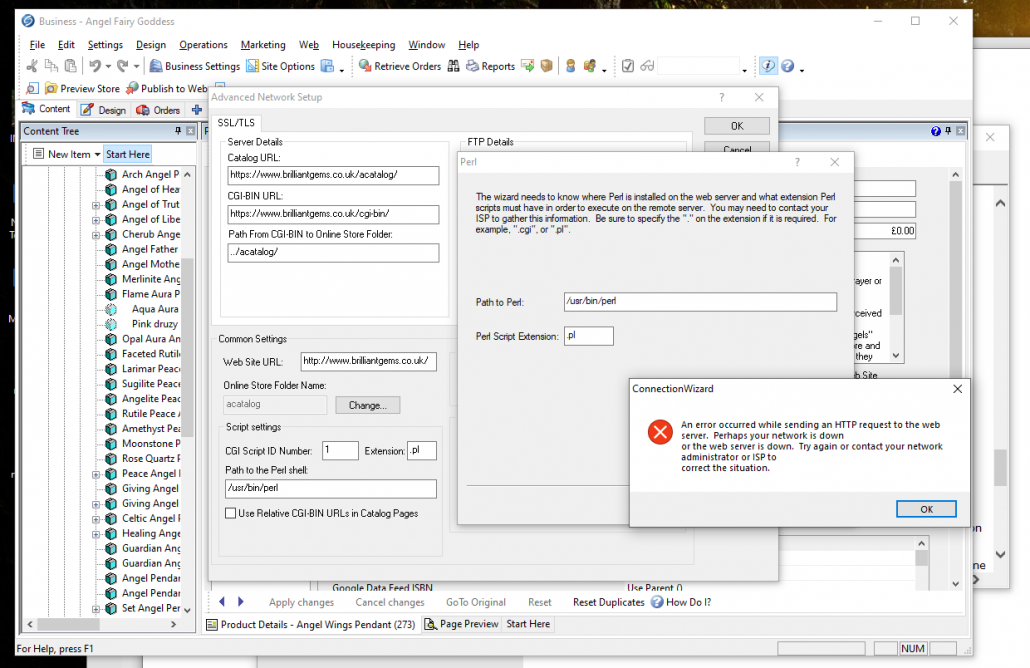Image resolution: width=1030 pixels, height=668 pixels.
Task: Expand the Peace Angel tree node
Action: [96, 474]
